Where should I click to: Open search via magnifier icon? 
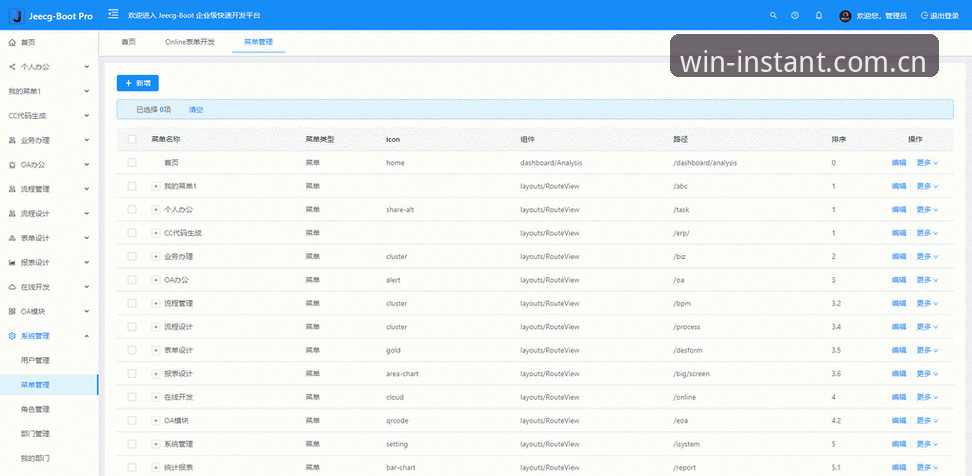(773, 15)
